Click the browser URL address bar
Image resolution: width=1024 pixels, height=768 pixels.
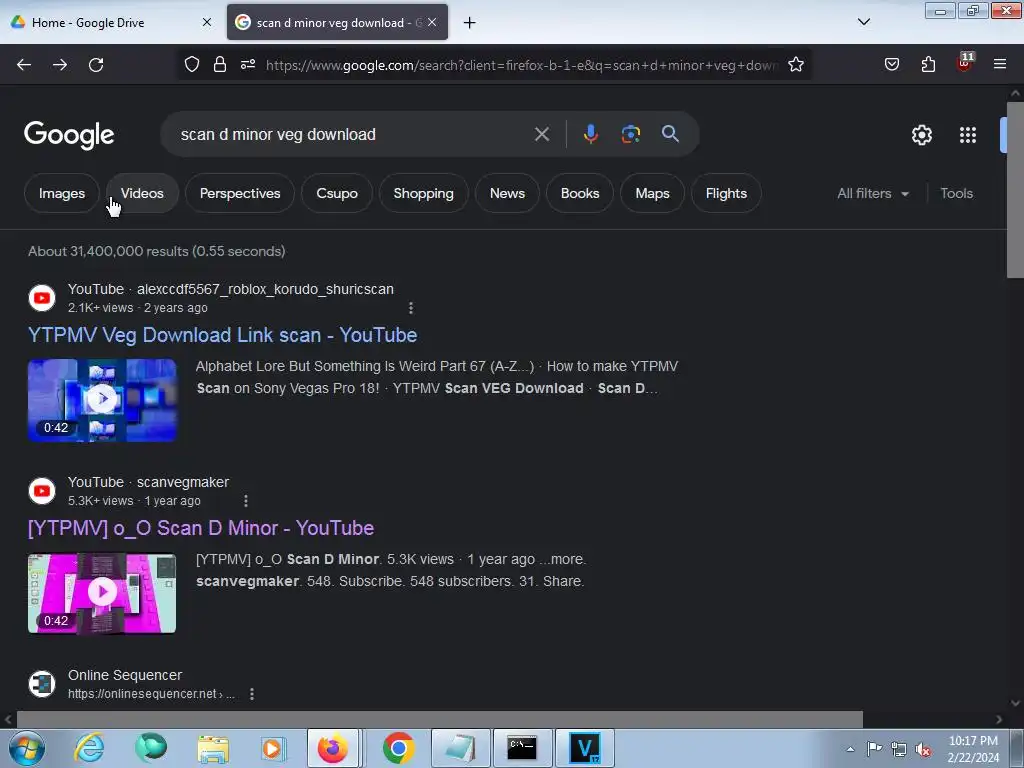[521, 65]
